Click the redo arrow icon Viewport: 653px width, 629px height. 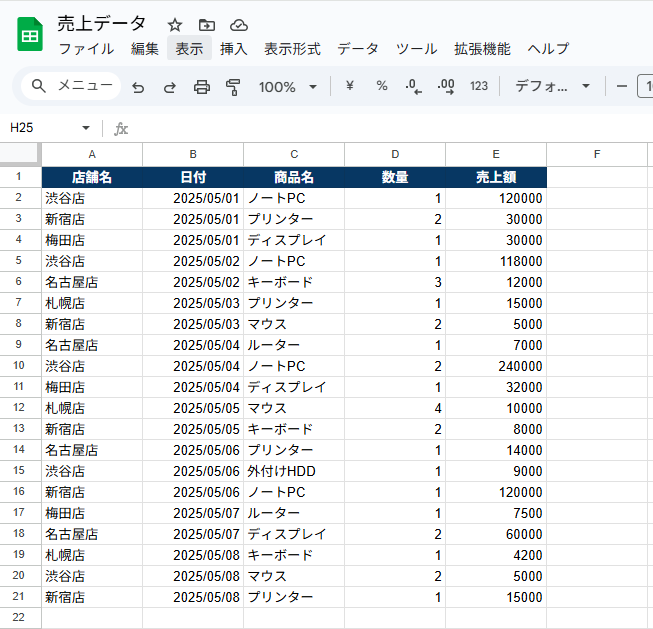tap(169, 87)
